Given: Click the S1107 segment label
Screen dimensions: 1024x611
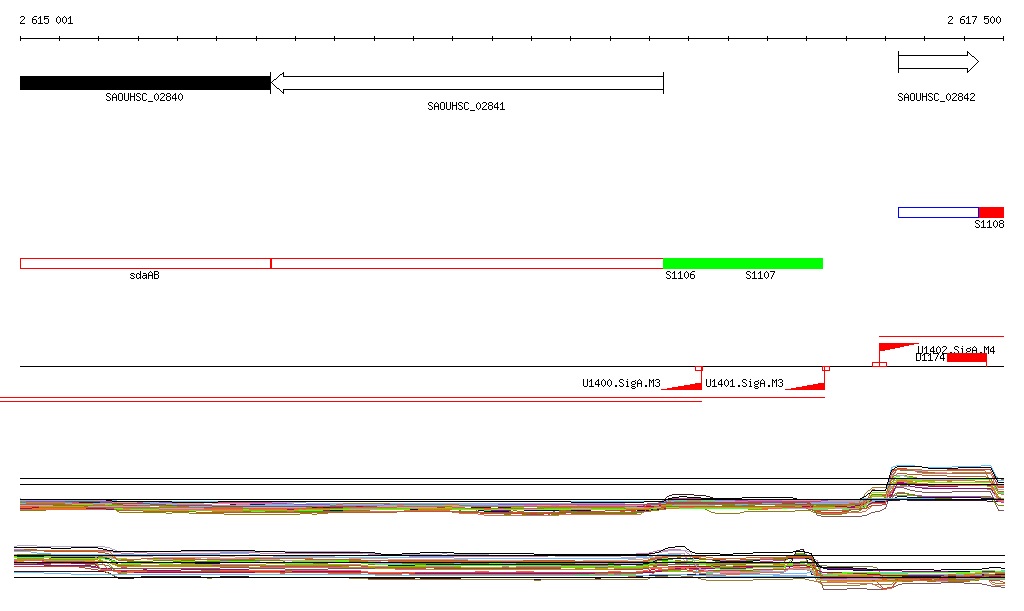Looking at the screenshot, I should 760,275.
